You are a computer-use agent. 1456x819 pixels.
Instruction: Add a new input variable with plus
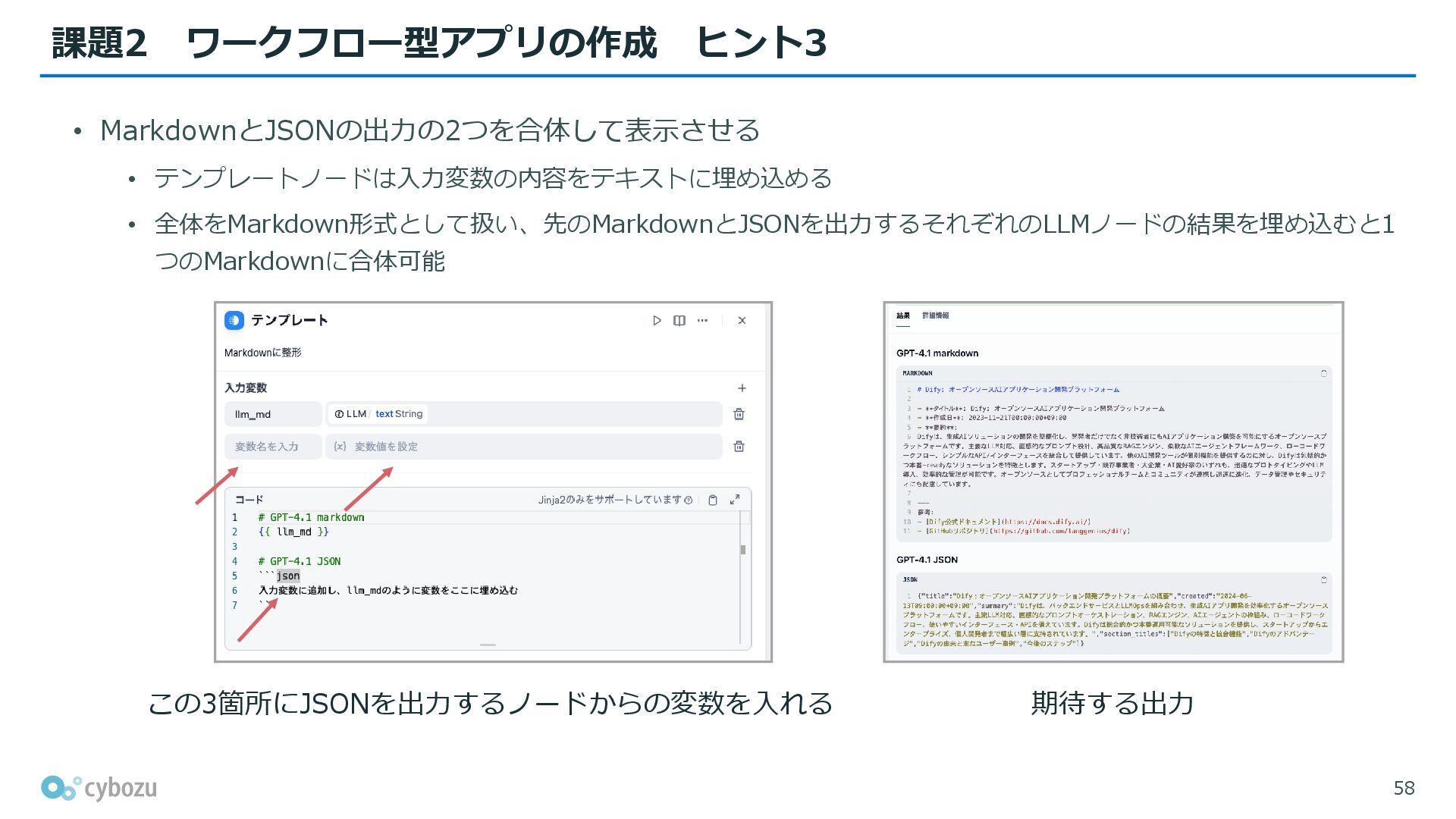pos(742,388)
